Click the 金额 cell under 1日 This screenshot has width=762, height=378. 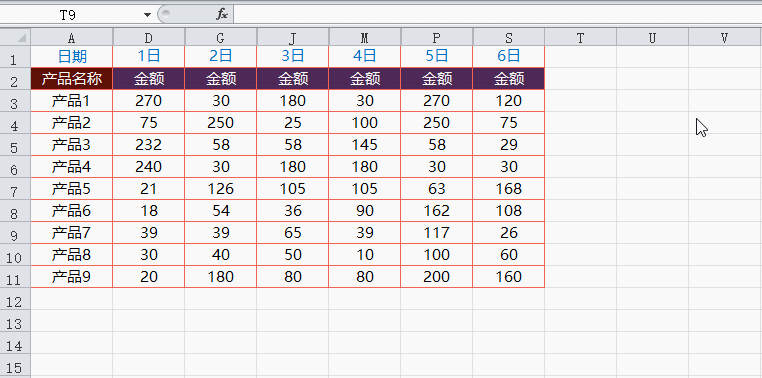[x=149, y=79]
